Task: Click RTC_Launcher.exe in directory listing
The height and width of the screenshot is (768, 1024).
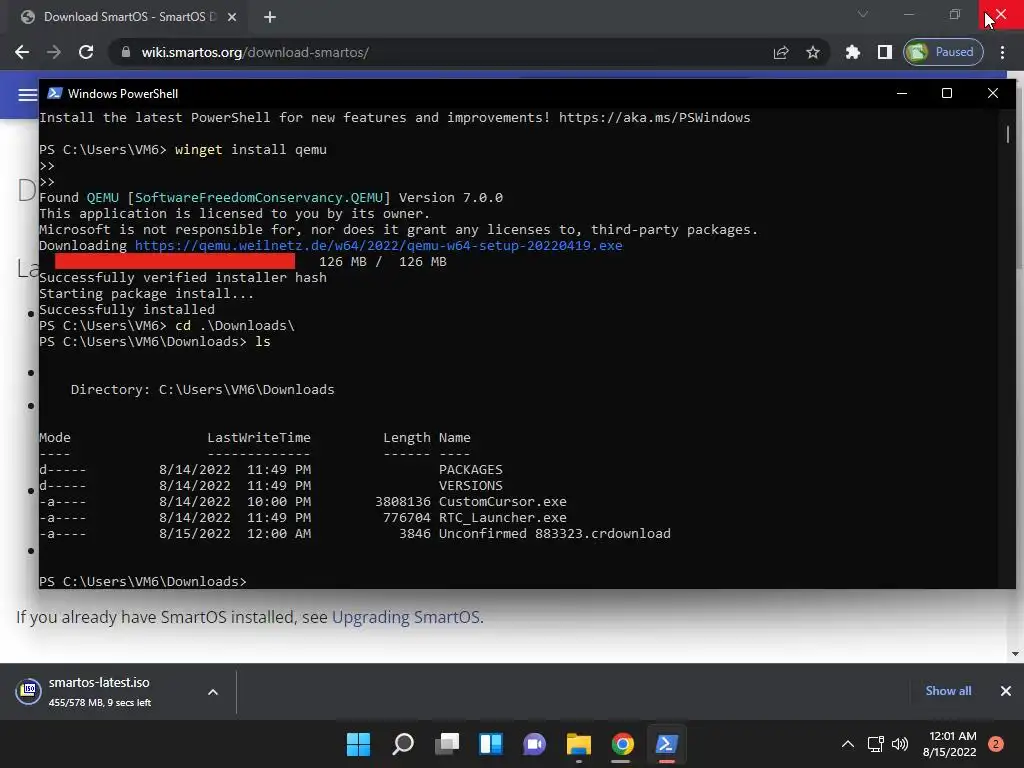Action: pos(503,518)
